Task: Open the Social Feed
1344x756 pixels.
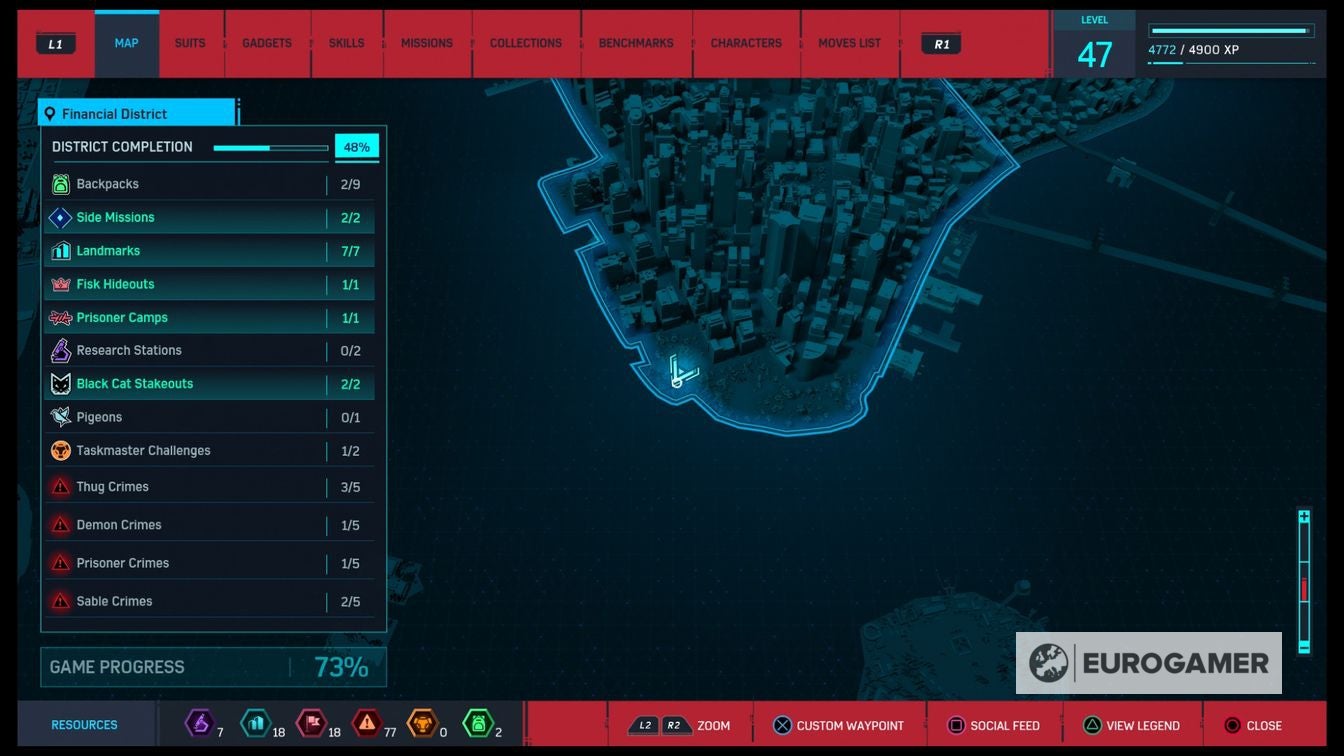Action: coord(992,726)
